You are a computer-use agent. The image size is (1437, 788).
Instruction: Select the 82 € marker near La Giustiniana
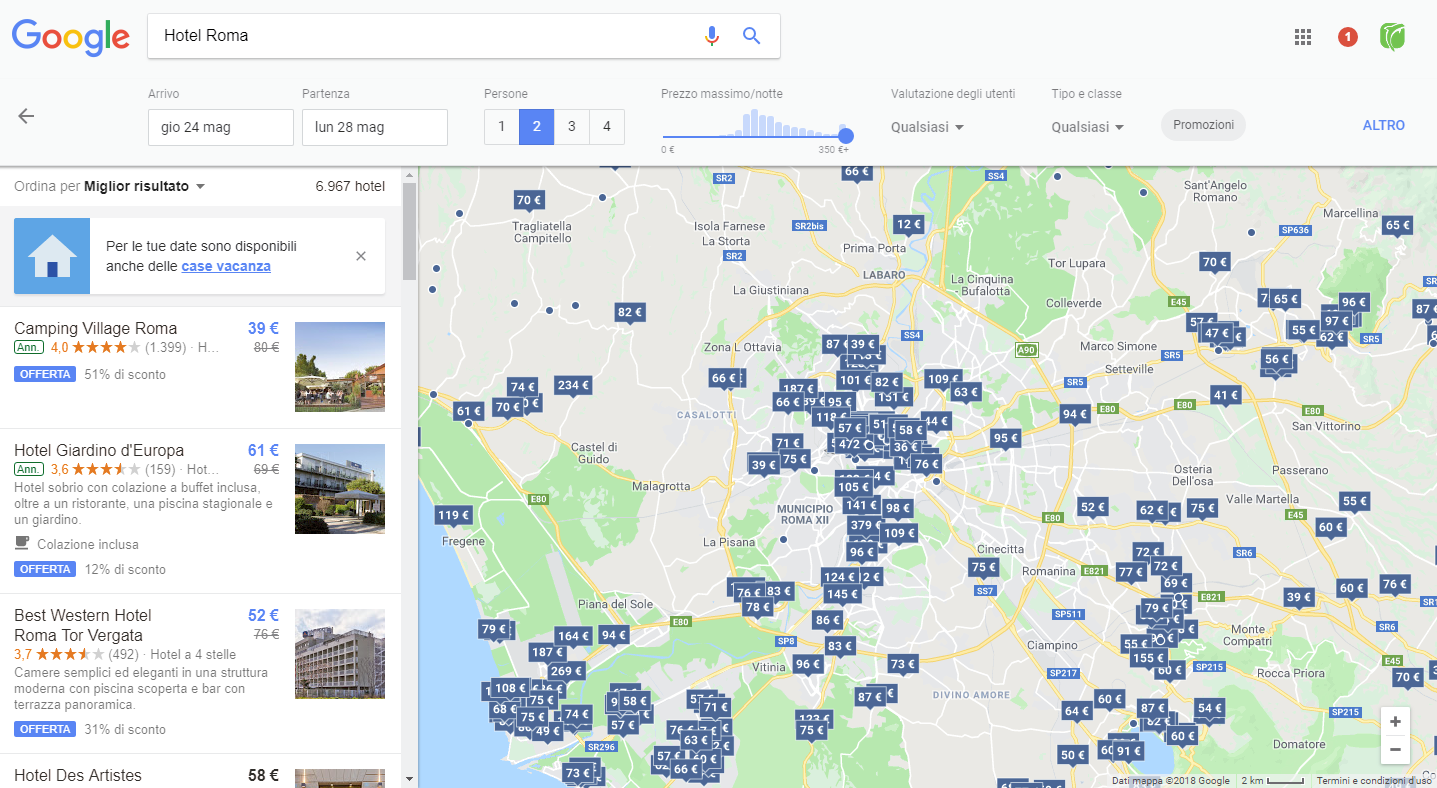click(630, 313)
